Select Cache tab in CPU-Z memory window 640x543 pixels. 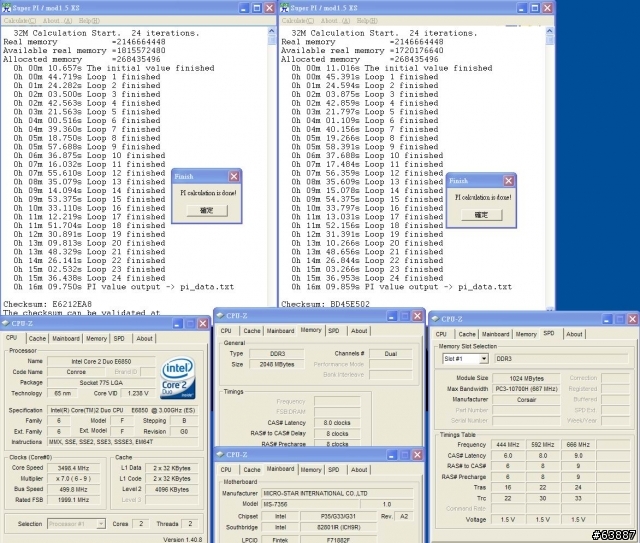coord(252,331)
